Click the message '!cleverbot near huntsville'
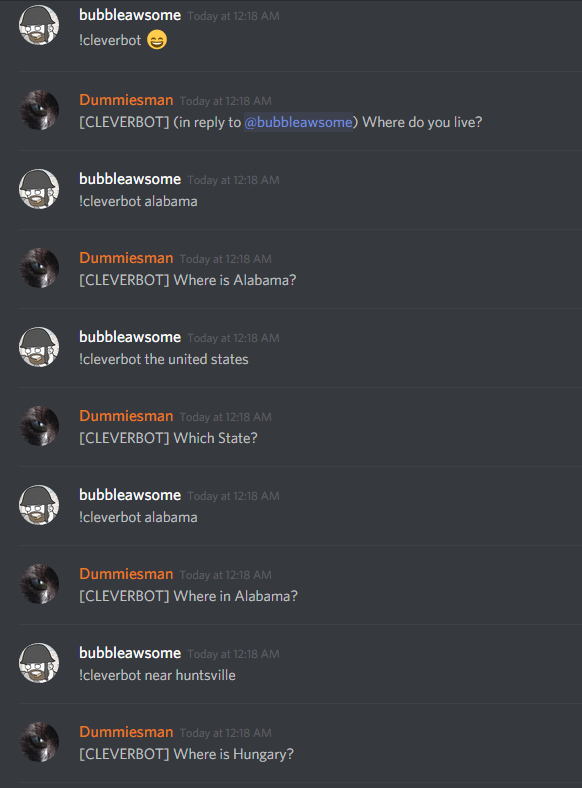This screenshot has height=788, width=582. click(157, 675)
